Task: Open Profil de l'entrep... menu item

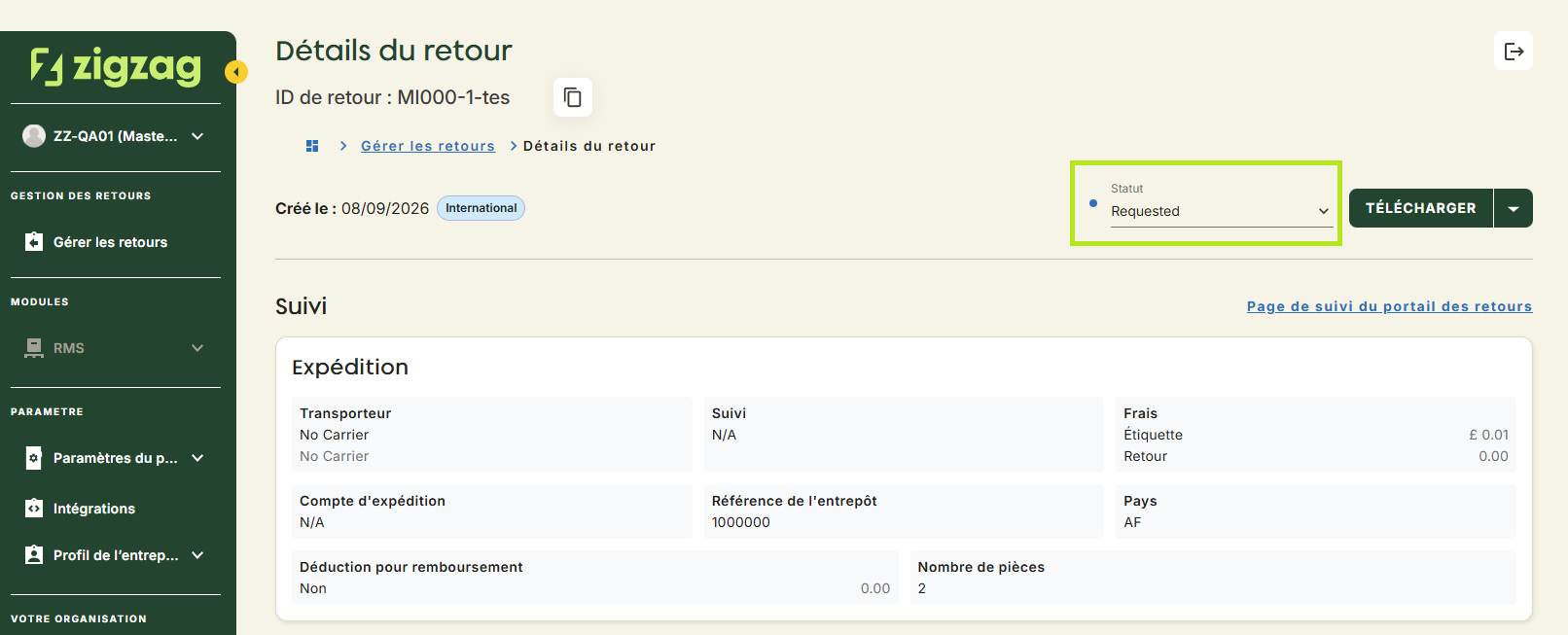Action: 116,555
